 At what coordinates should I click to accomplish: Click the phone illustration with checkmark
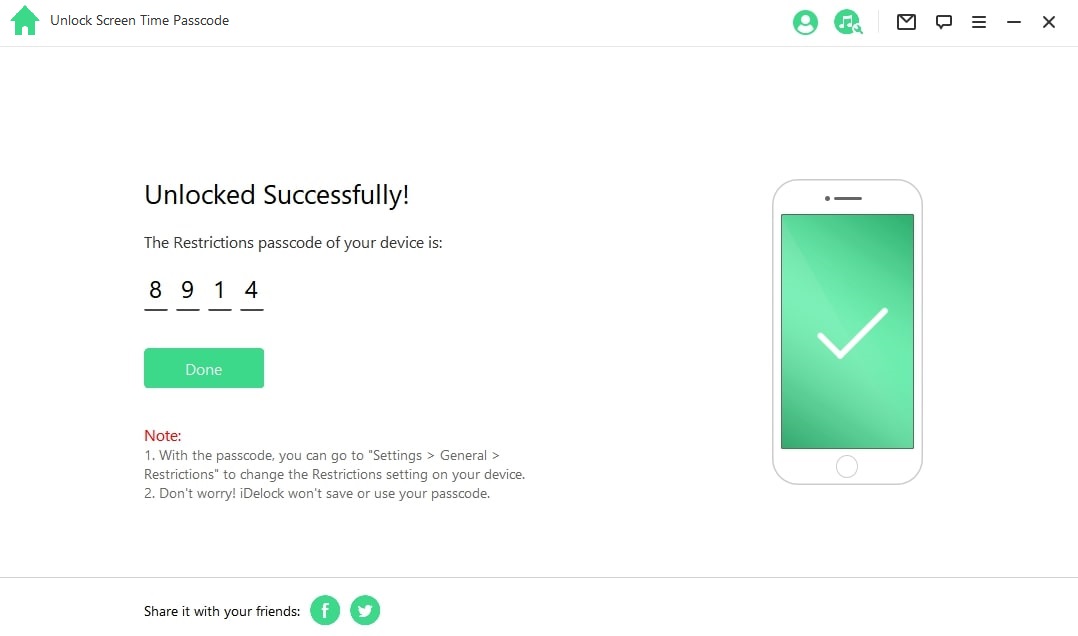pyautogui.click(x=847, y=332)
